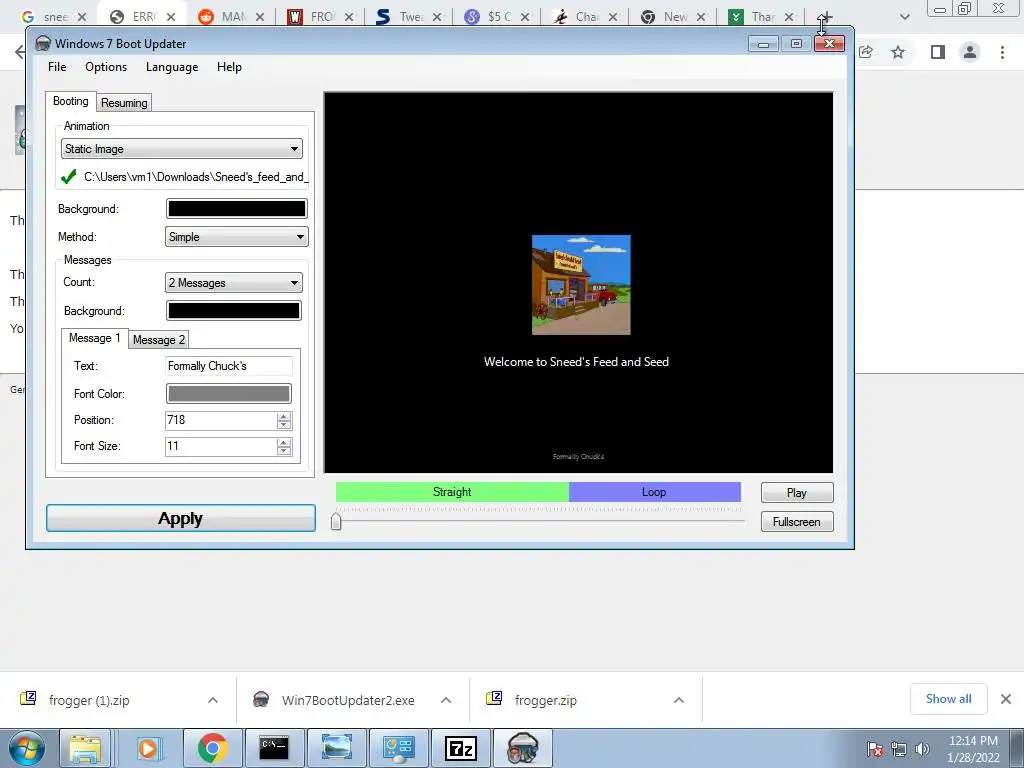Expand the Animation Static Image dropdown
This screenshot has height=768, width=1024.
pyautogui.click(x=182, y=149)
